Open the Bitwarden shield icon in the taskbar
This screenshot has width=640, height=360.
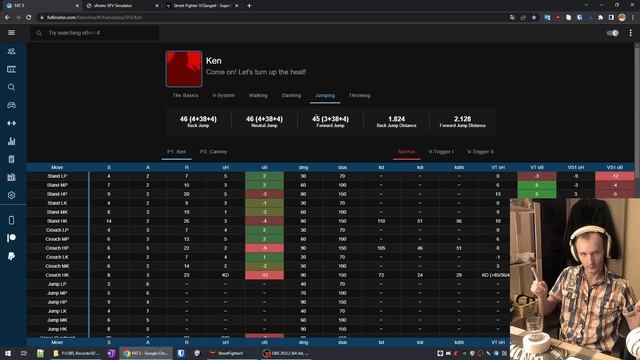click(181, 353)
